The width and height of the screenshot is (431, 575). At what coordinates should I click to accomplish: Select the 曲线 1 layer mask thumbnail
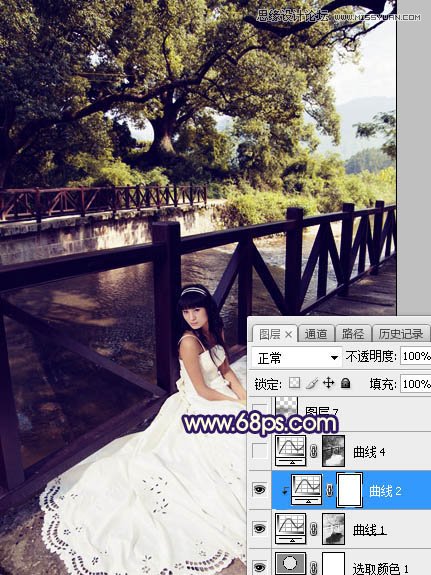(333, 528)
